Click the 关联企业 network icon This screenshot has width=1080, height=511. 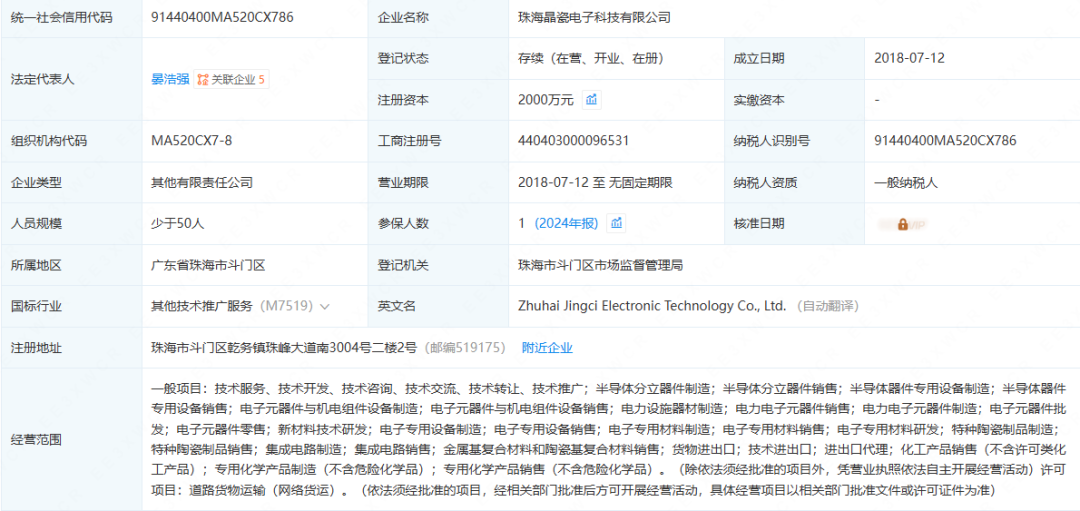point(203,79)
